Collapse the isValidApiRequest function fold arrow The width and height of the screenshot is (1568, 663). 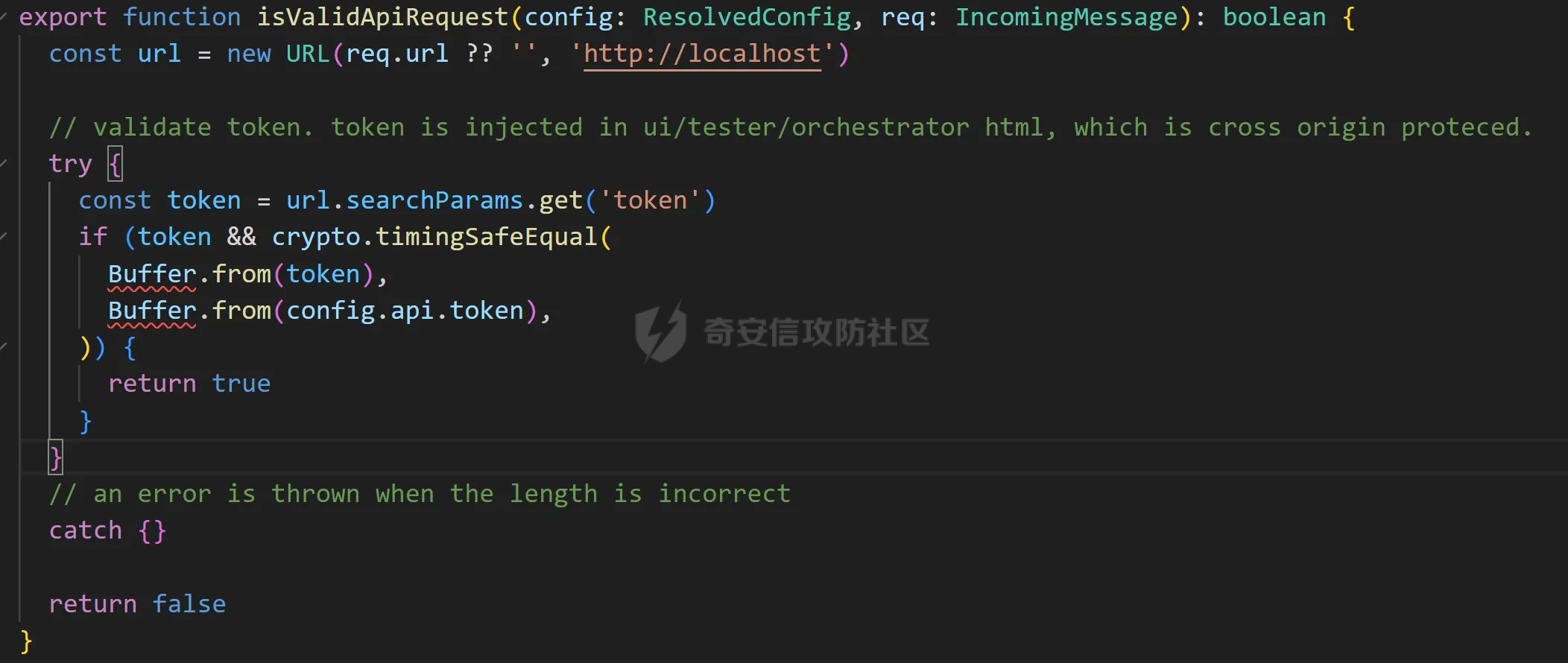coord(4,16)
